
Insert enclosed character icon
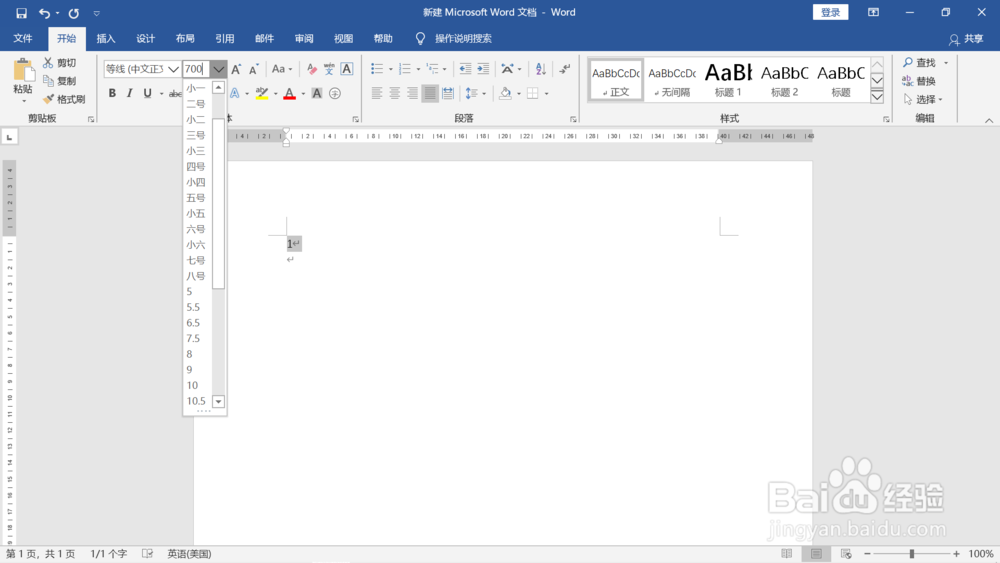pos(335,94)
